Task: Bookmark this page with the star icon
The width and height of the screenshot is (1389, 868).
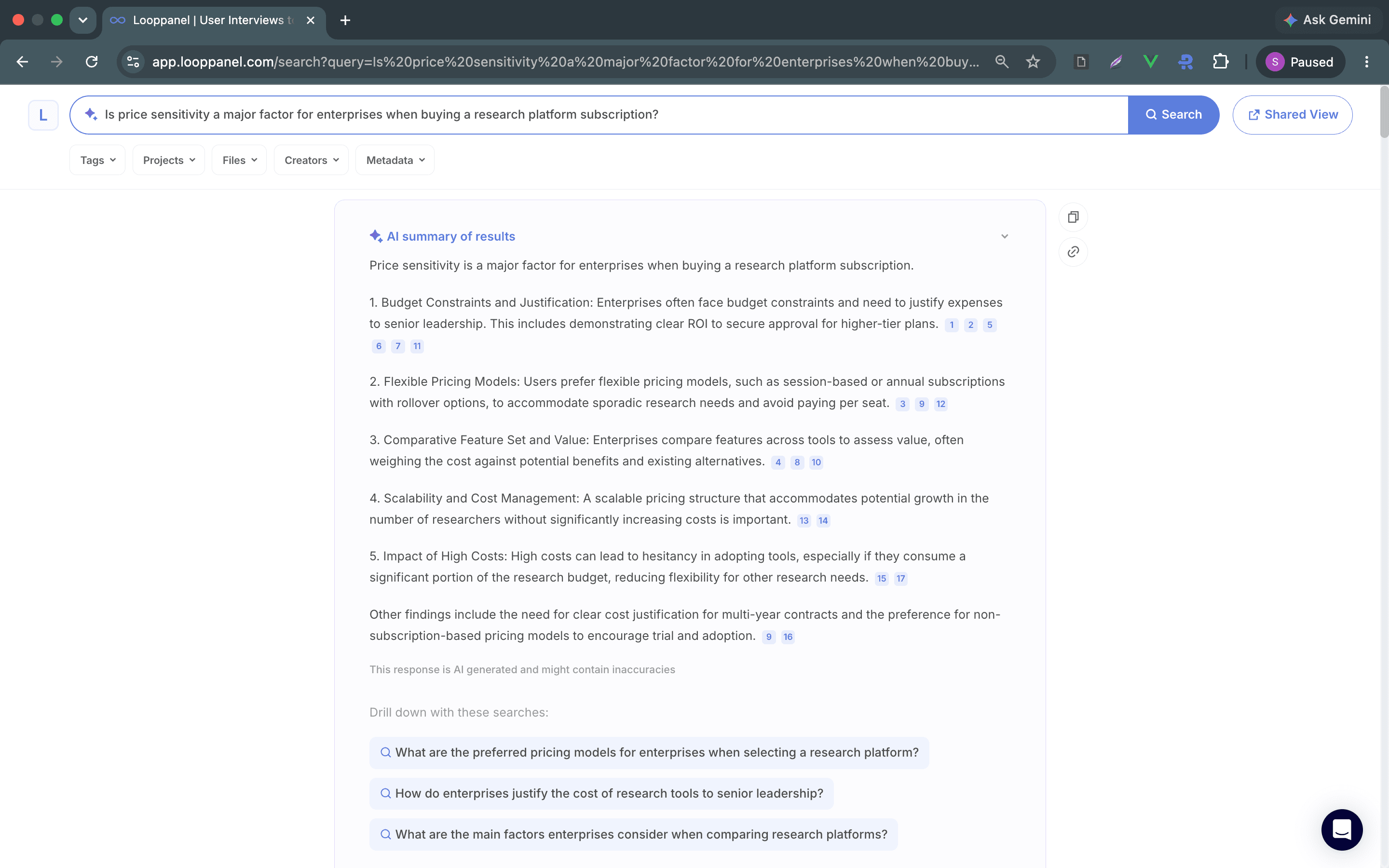Action: coord(1033,61)
